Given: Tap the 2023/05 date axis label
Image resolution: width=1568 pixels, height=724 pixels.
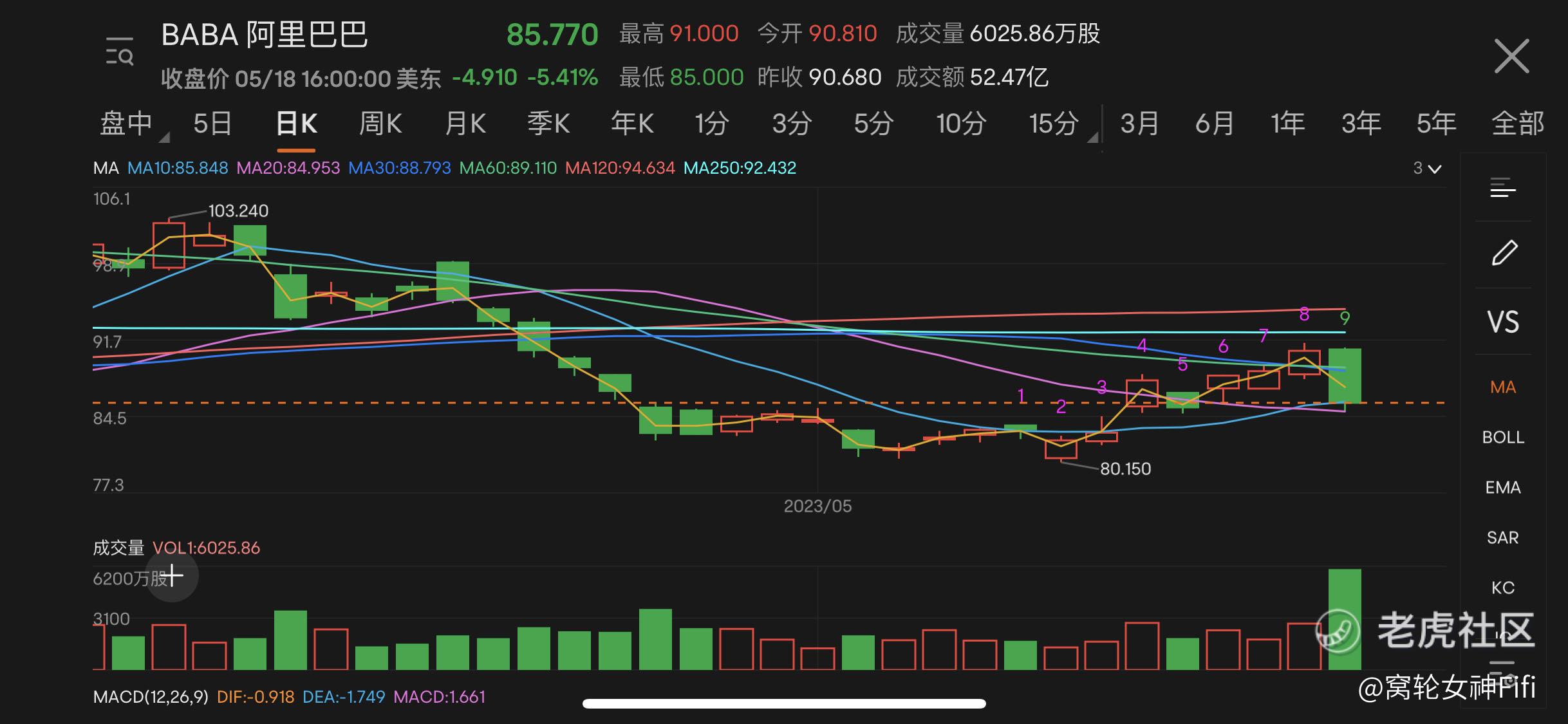Looking at the screenshot, I should pos(817,506).
